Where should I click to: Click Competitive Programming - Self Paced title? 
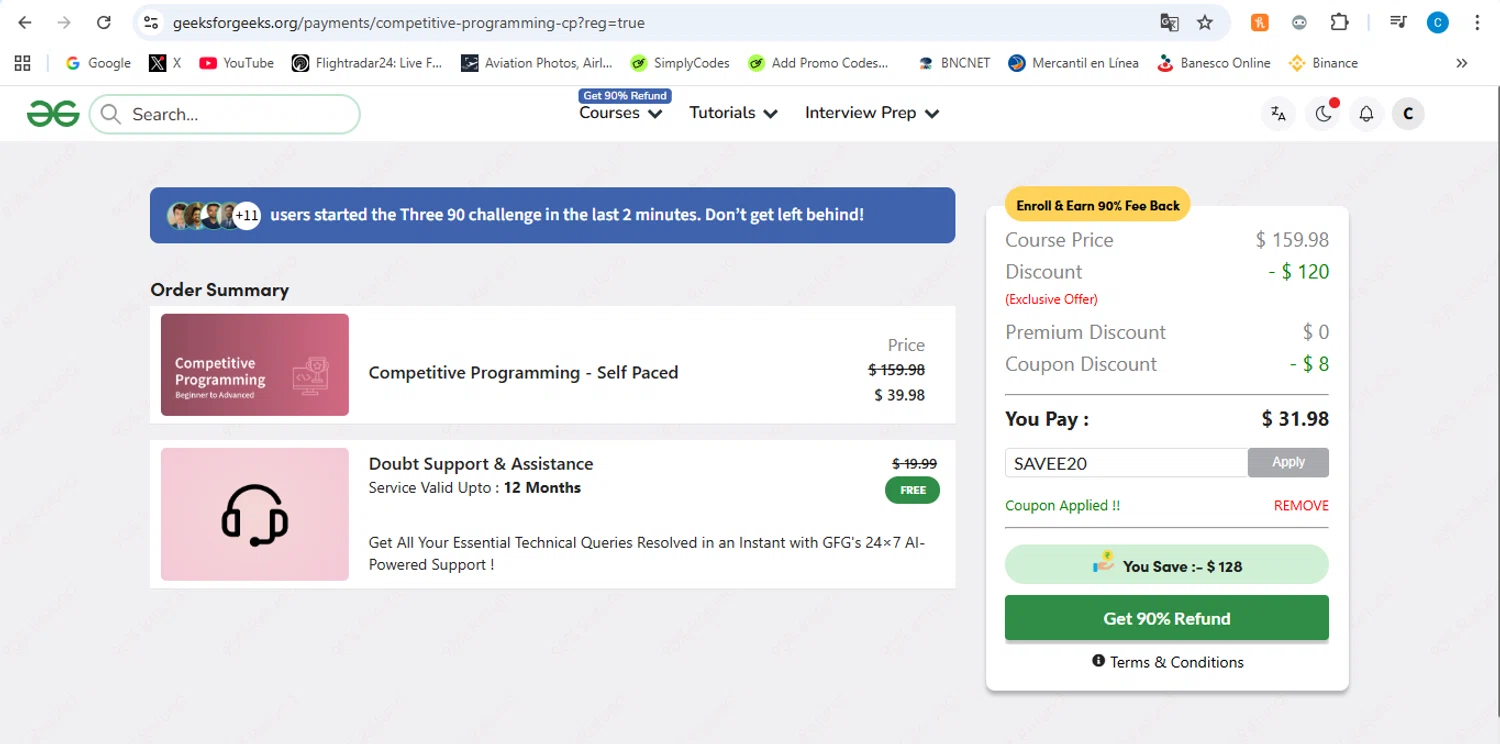523,372
